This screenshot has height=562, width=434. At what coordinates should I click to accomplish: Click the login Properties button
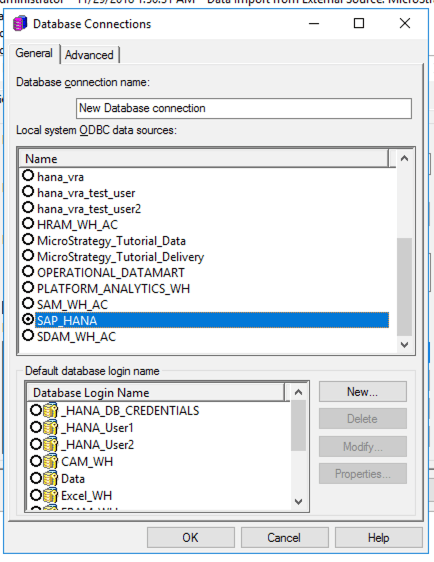pyautogui.click(x=363, y=474)
